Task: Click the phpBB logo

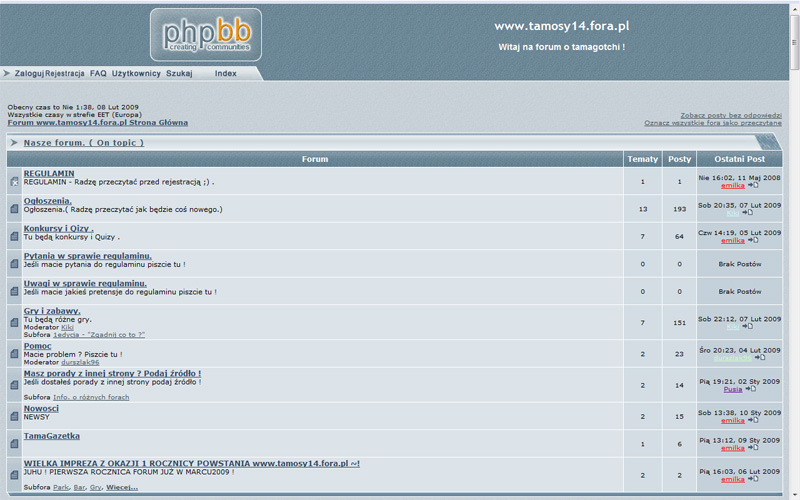Action: coord(205,35)
